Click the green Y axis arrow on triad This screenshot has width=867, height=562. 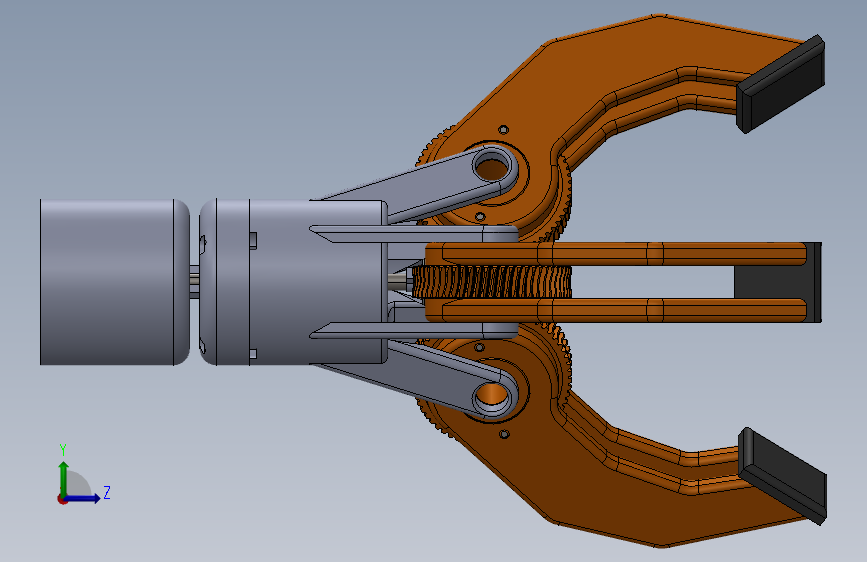click(x=64, y=477)
